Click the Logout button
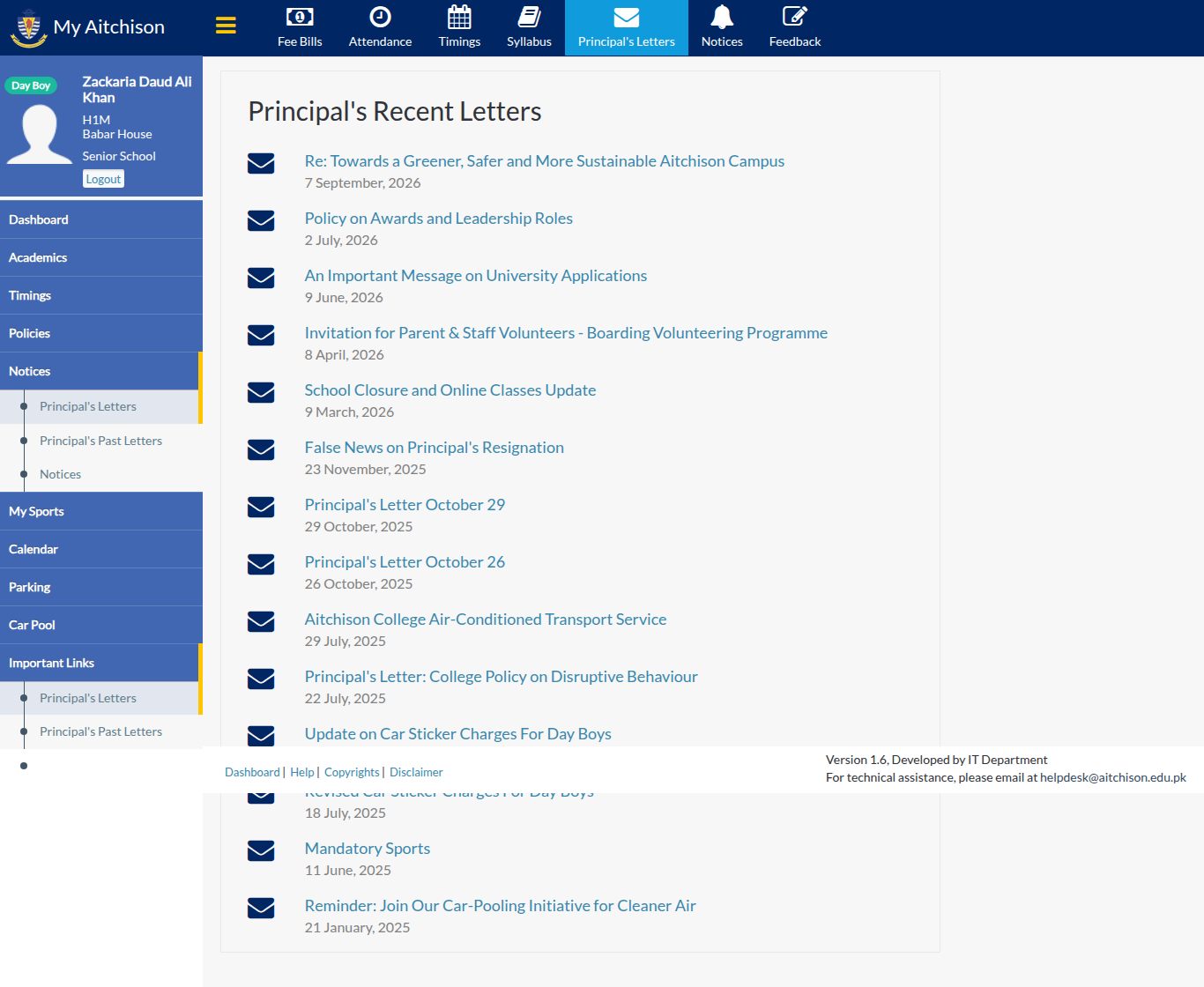 (x=103, y=179)
